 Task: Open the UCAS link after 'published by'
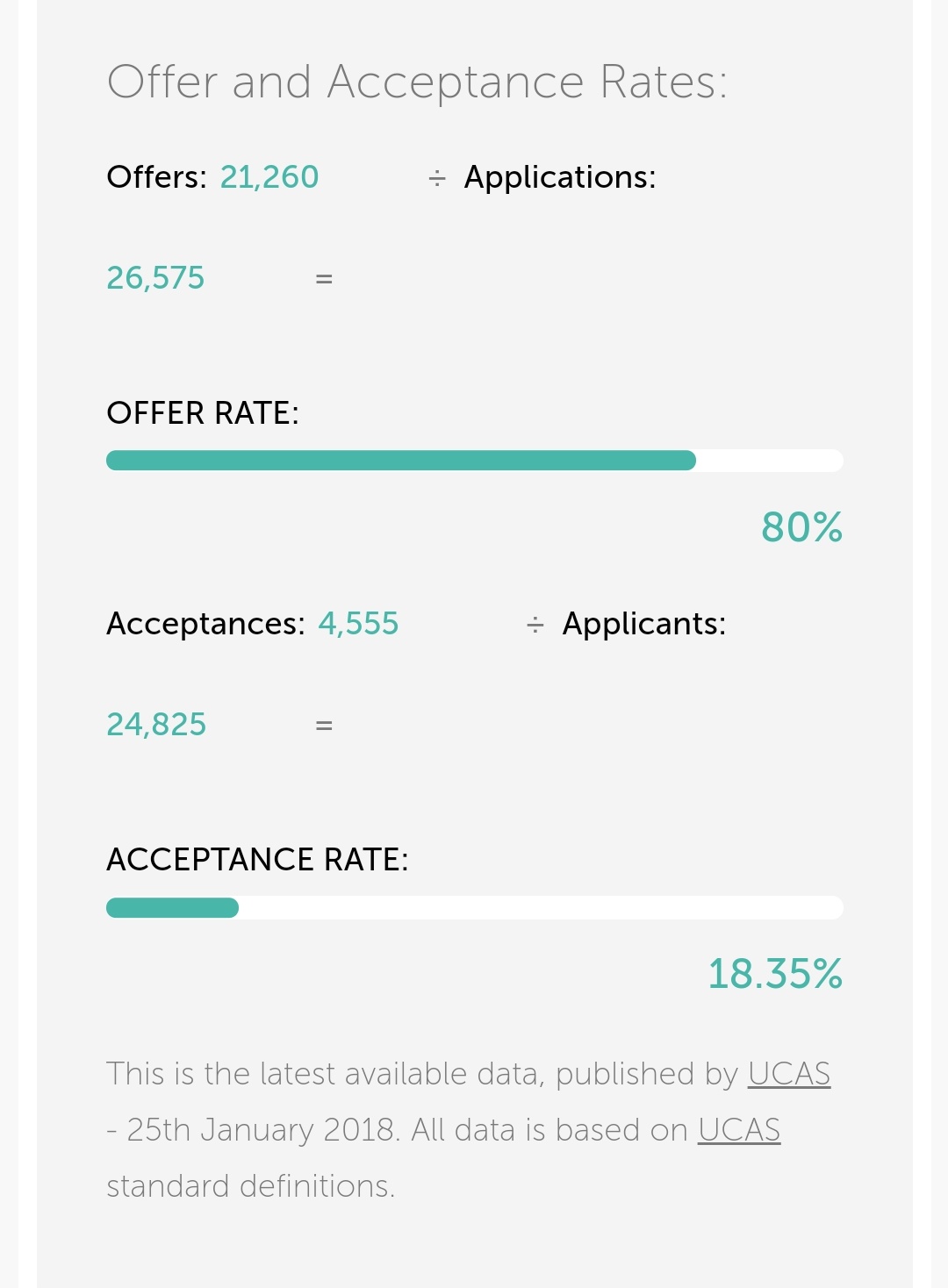788,1074
